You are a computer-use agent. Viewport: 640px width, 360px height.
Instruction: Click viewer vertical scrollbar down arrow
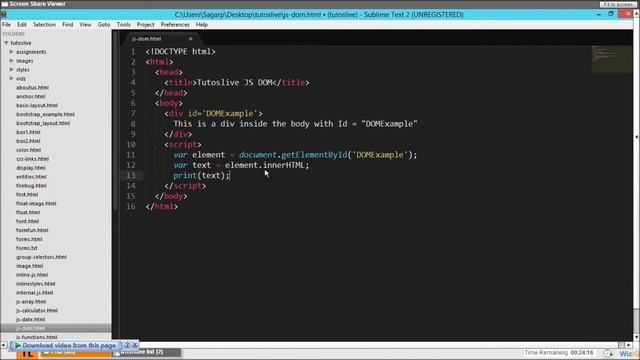pyautogui.click(x=637, y=338)
